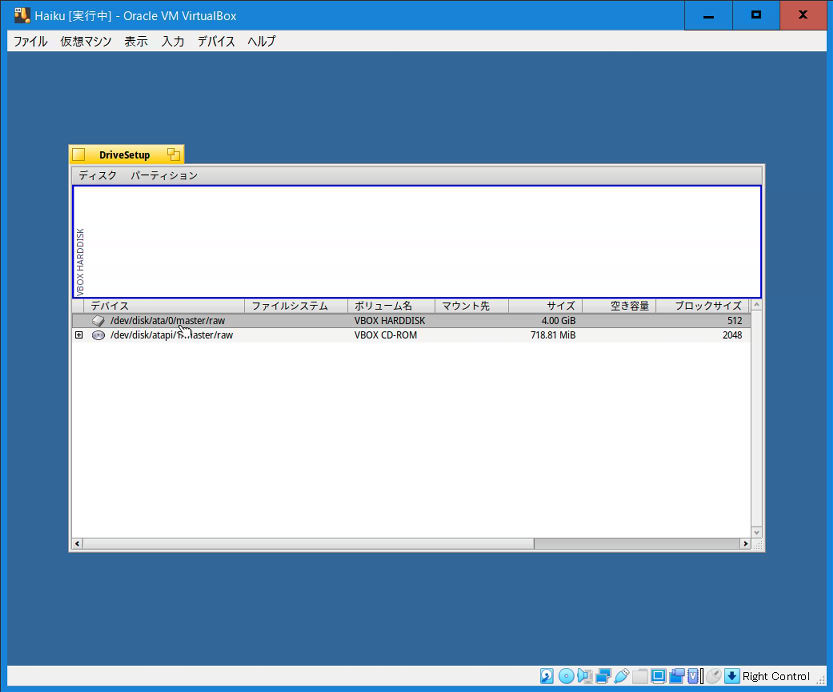The height and width of the screenshot is (692, 833).
Task: Select the hard disk icon for ata/0/master
Action: (x=98, y=320)
